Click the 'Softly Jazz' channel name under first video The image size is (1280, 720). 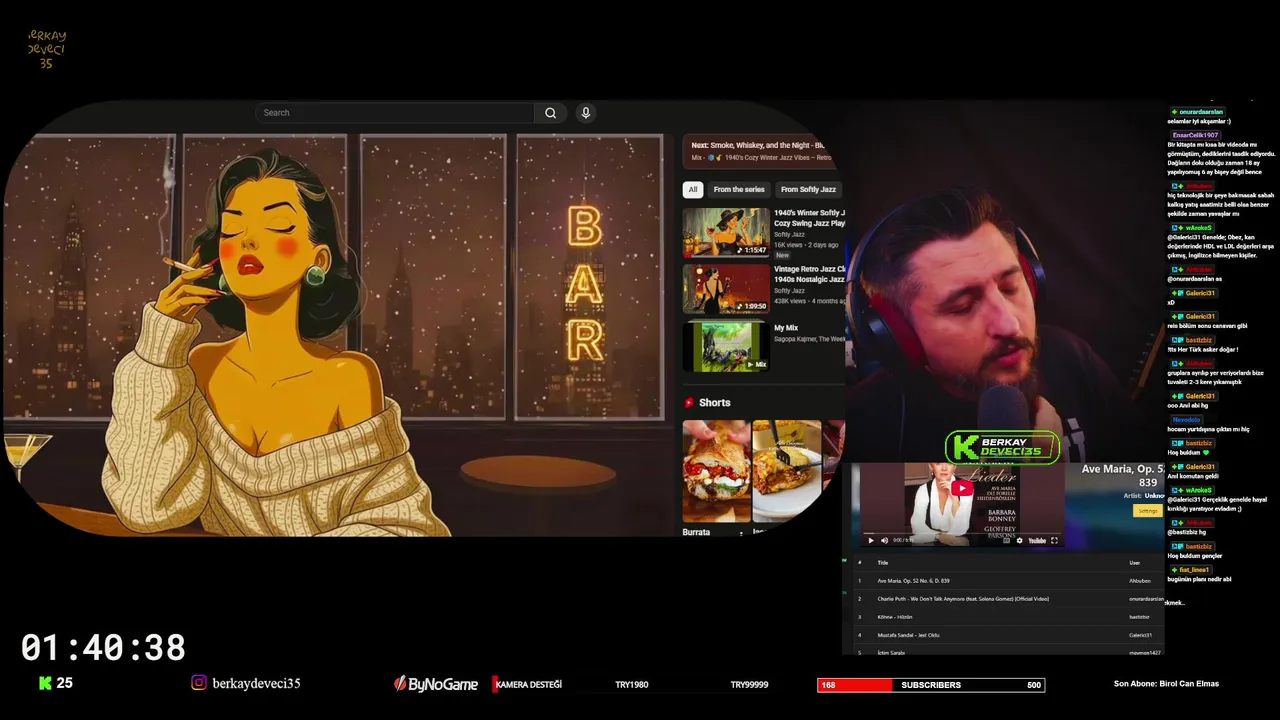pyautogui.click(x=789, y=235)
